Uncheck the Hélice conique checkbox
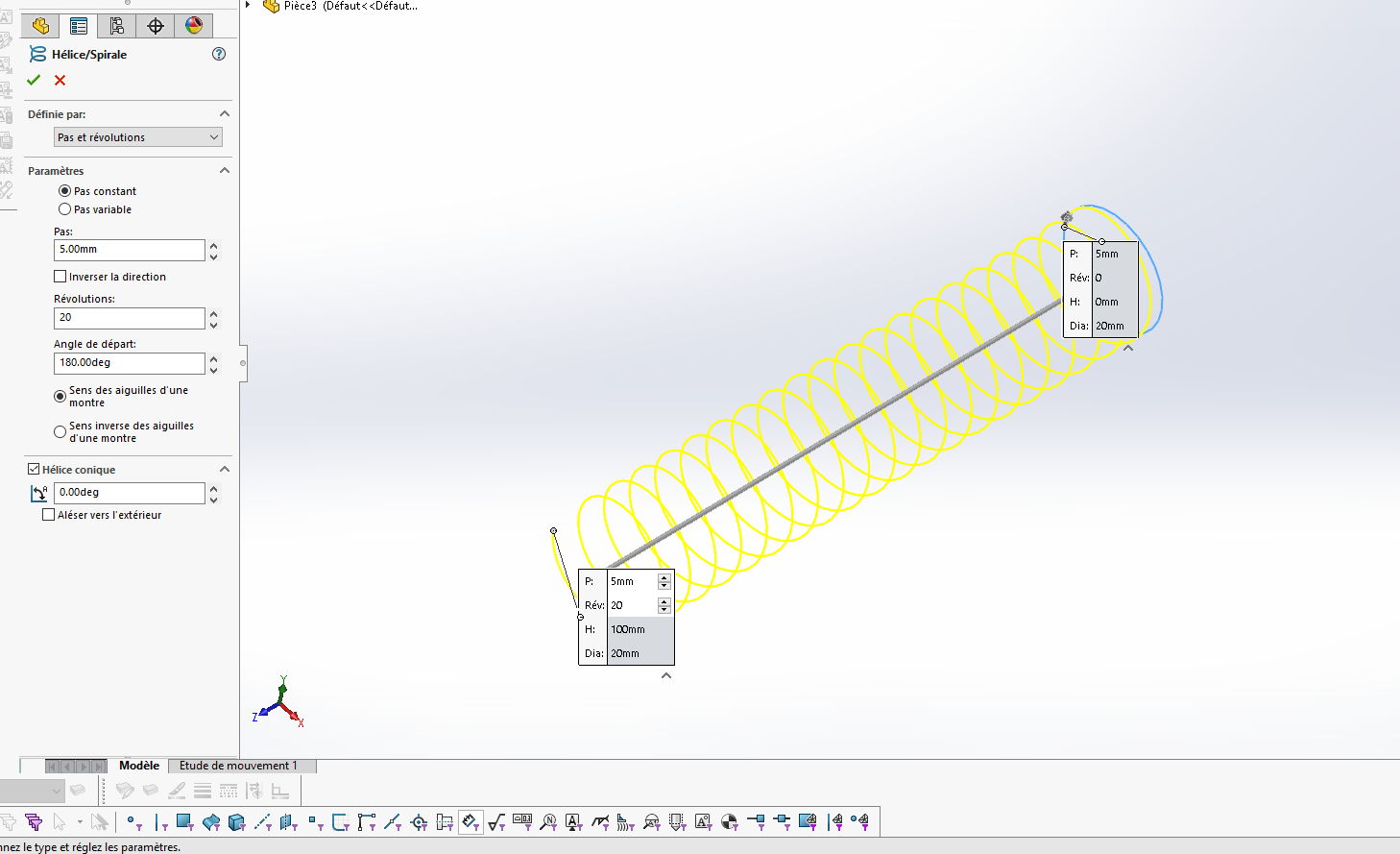The width and height of the screenshot is (1400, 854). pyautogui.click(x=34, y=470)
